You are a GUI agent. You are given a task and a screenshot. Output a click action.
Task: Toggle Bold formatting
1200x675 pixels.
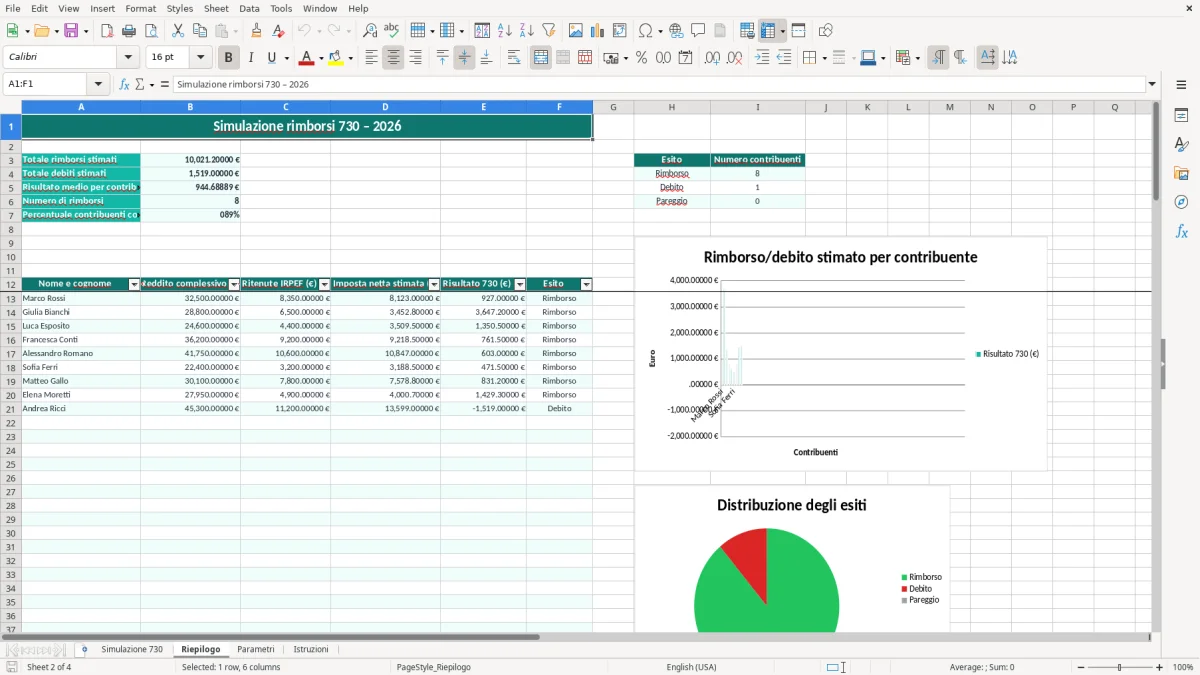pyautogui.click(x=229, y=58)
